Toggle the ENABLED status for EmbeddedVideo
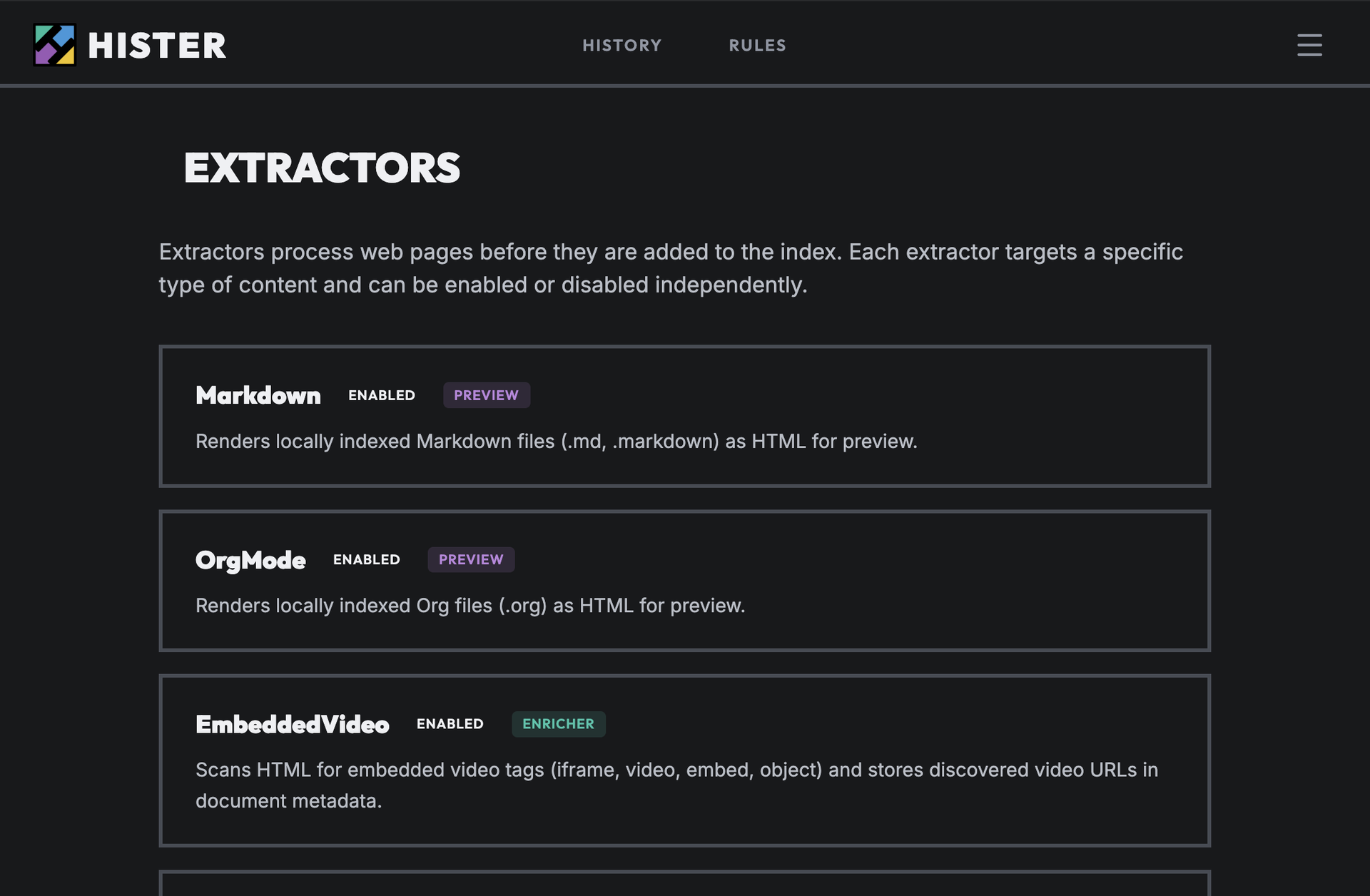Viewport: 1370px width, 896px height. pos(450,724)
